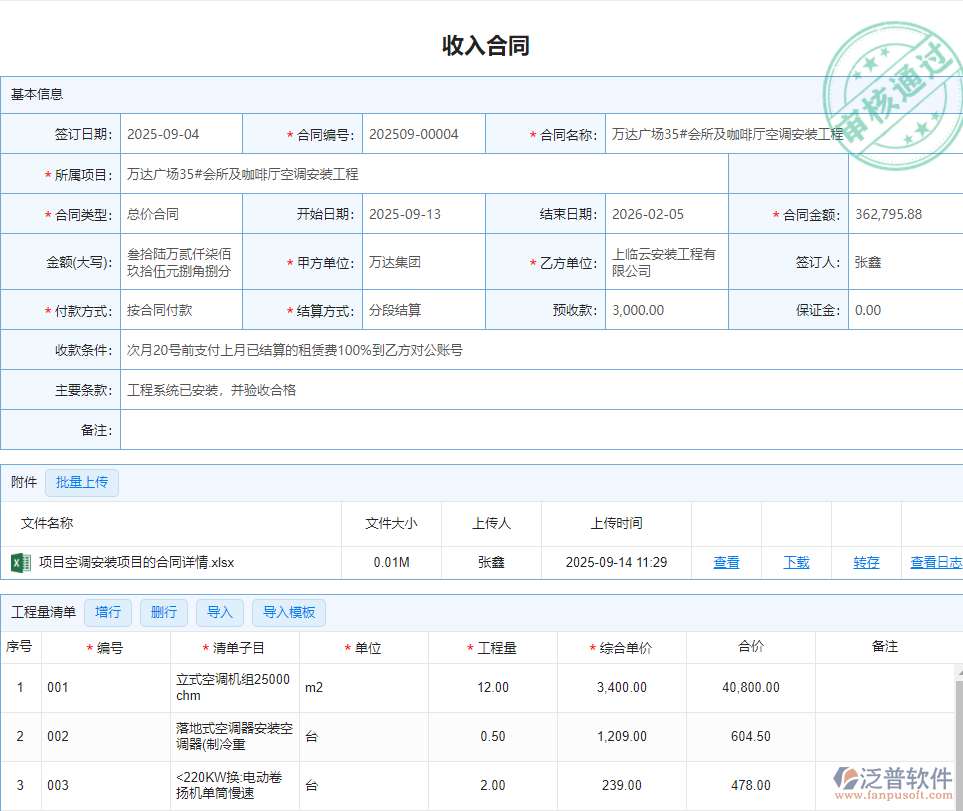The image size is (963, 811).
Task: View logs via 查看日志 link
Action: tap(935, 562)
